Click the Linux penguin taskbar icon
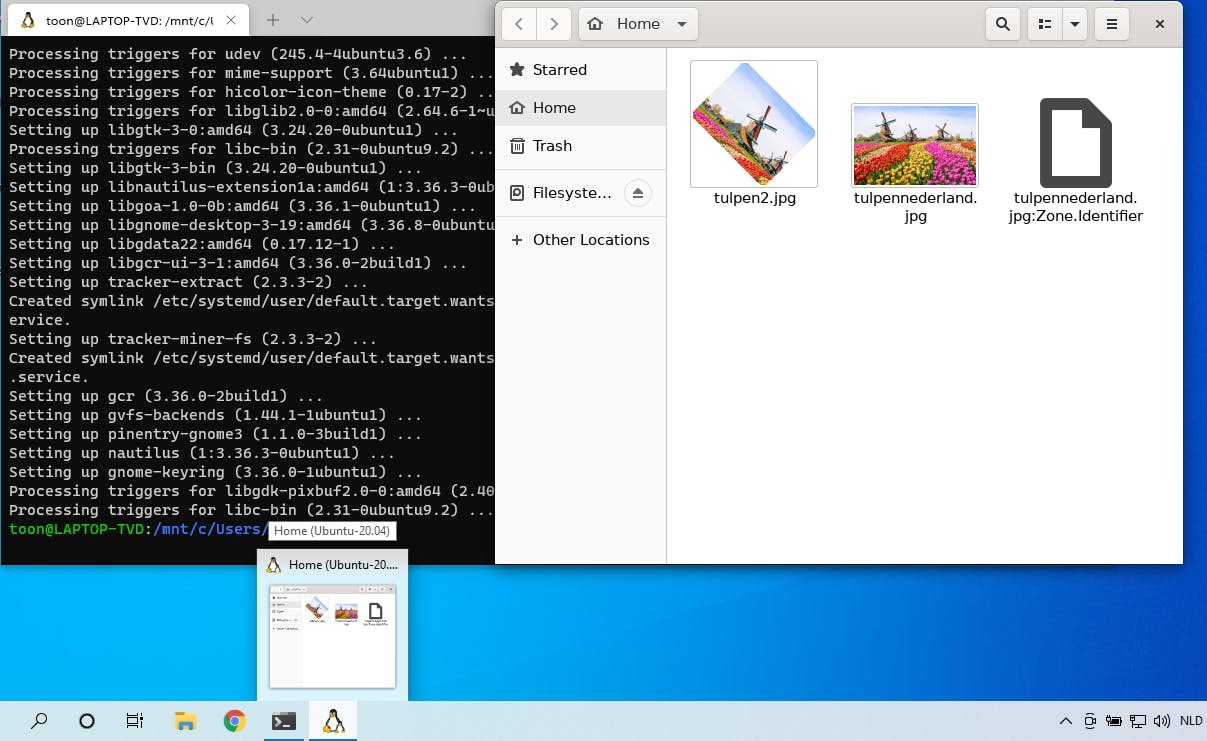This screenshot has height=741, width=1207. (333, 721)
